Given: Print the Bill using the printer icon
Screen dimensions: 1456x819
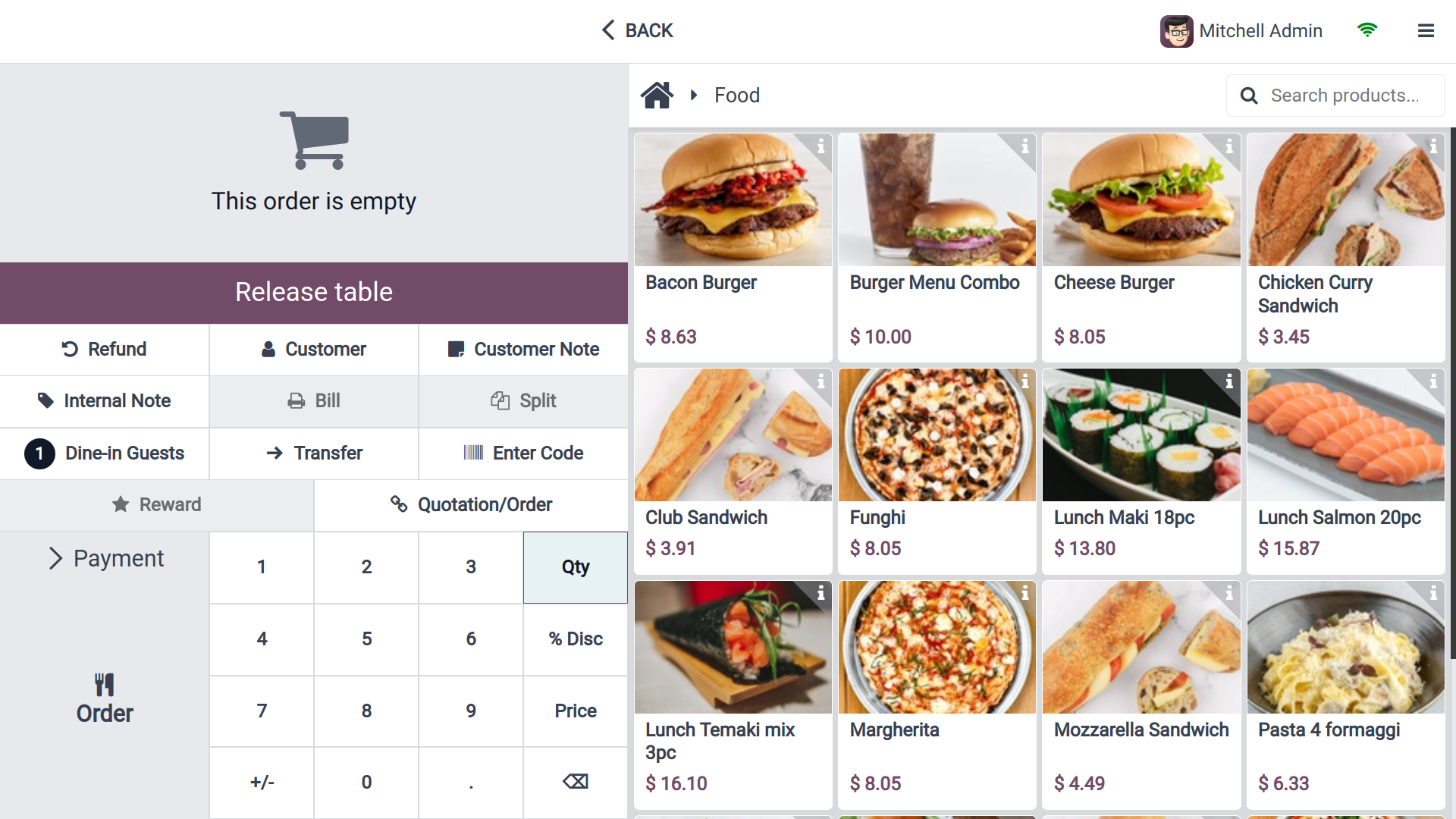Looking at the screenshot, I should point(296,401).
